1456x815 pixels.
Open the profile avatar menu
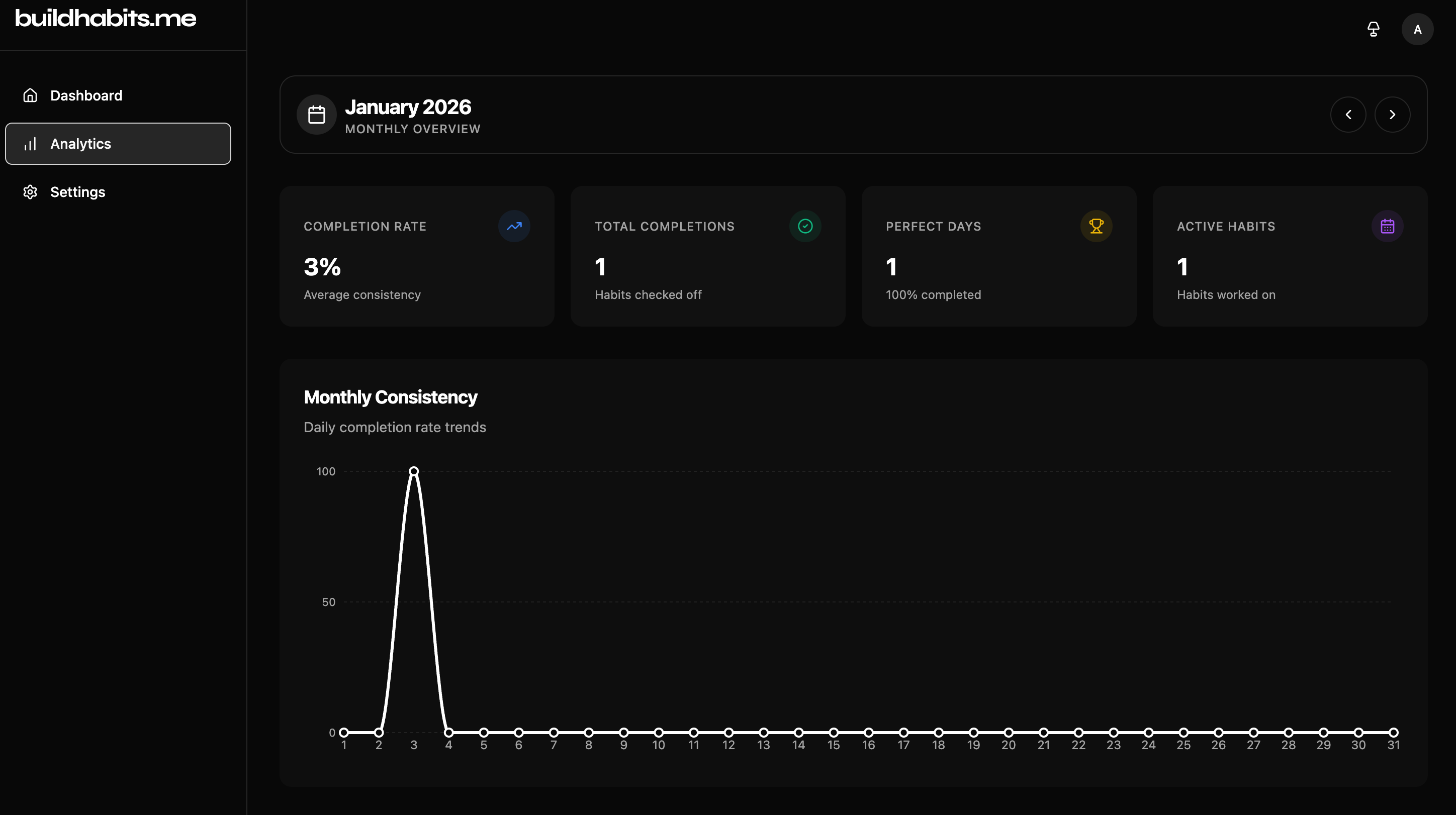1418,29
